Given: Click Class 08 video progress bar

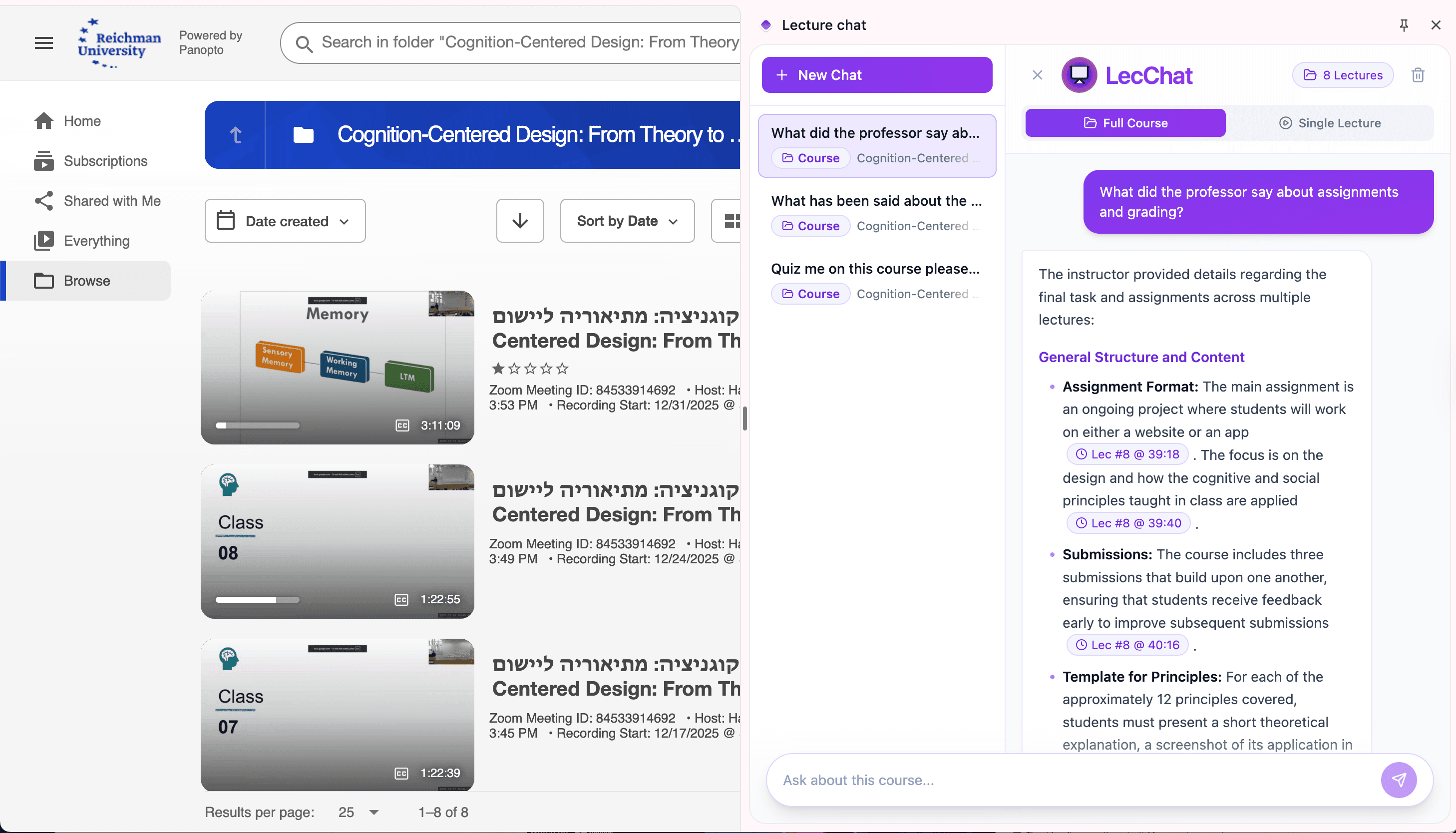Looking at the screenshot, I should [257, 600].
